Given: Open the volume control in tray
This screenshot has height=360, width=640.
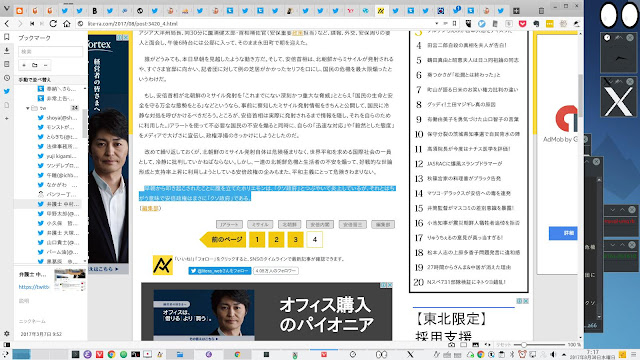Looking at the screenshot, I should (x=553, y=355).
